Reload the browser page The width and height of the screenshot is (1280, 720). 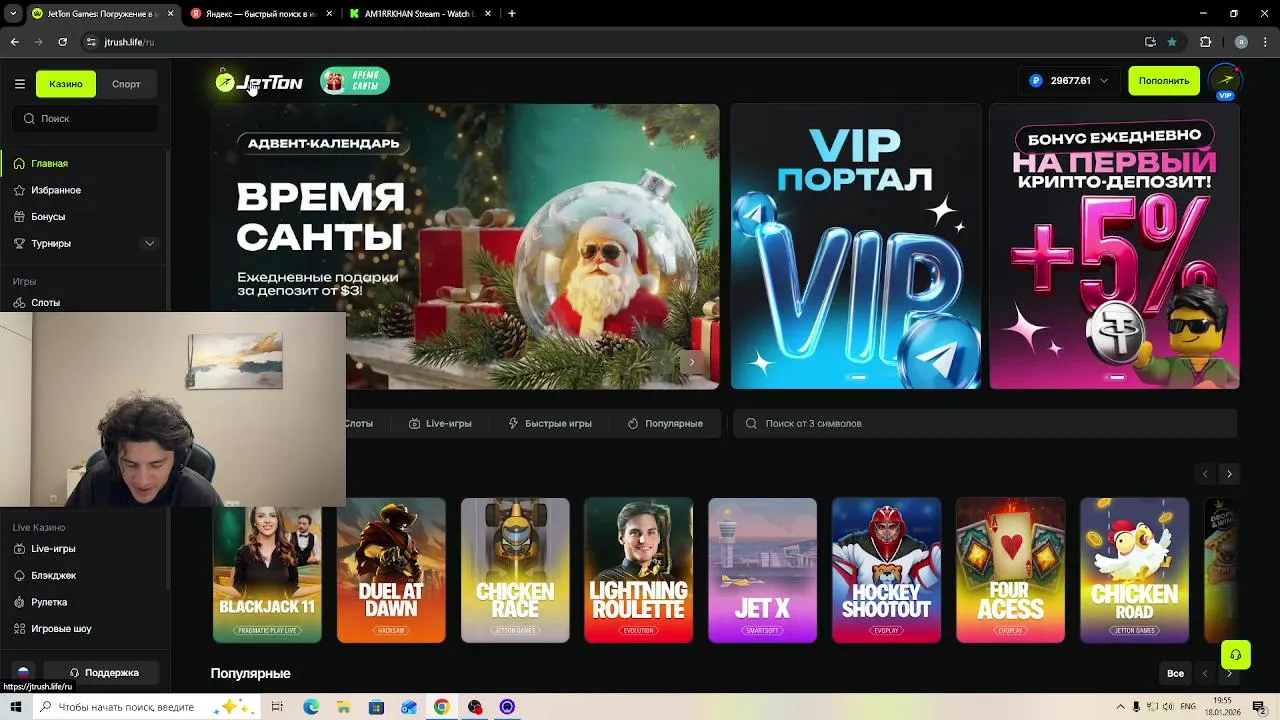[62, 42]
